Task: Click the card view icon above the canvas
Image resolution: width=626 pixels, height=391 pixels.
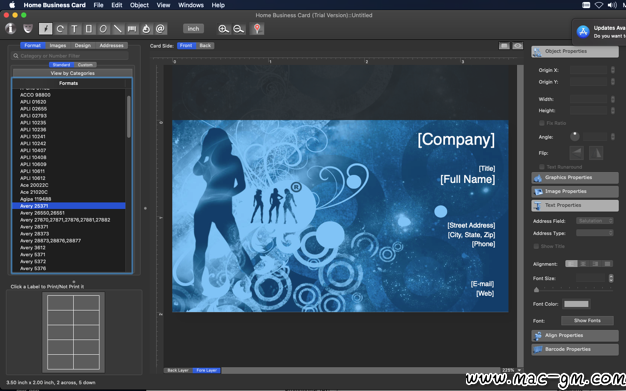Action: (x=504, y=46)
